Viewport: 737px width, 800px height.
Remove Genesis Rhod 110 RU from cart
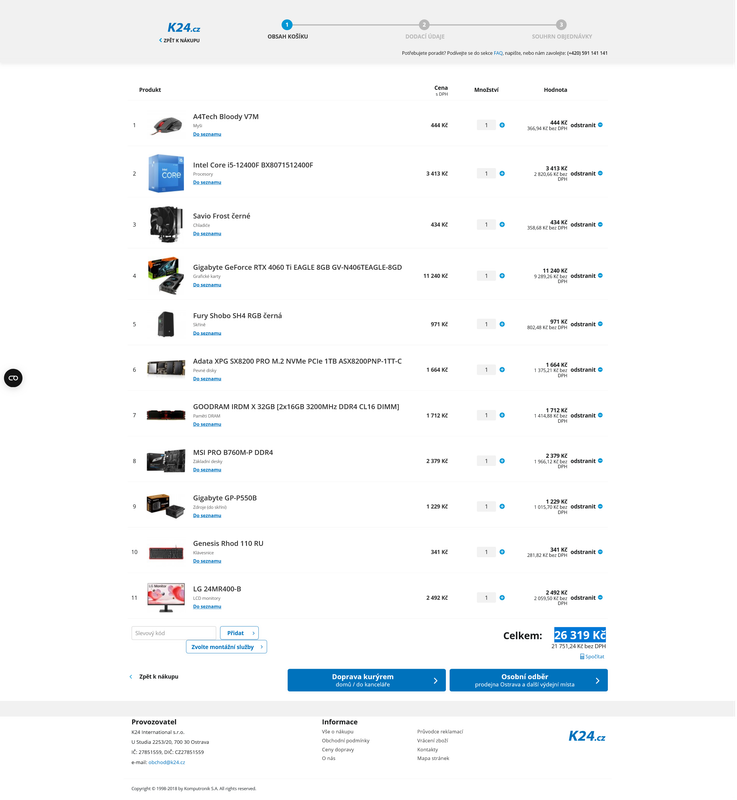[588, 553]
